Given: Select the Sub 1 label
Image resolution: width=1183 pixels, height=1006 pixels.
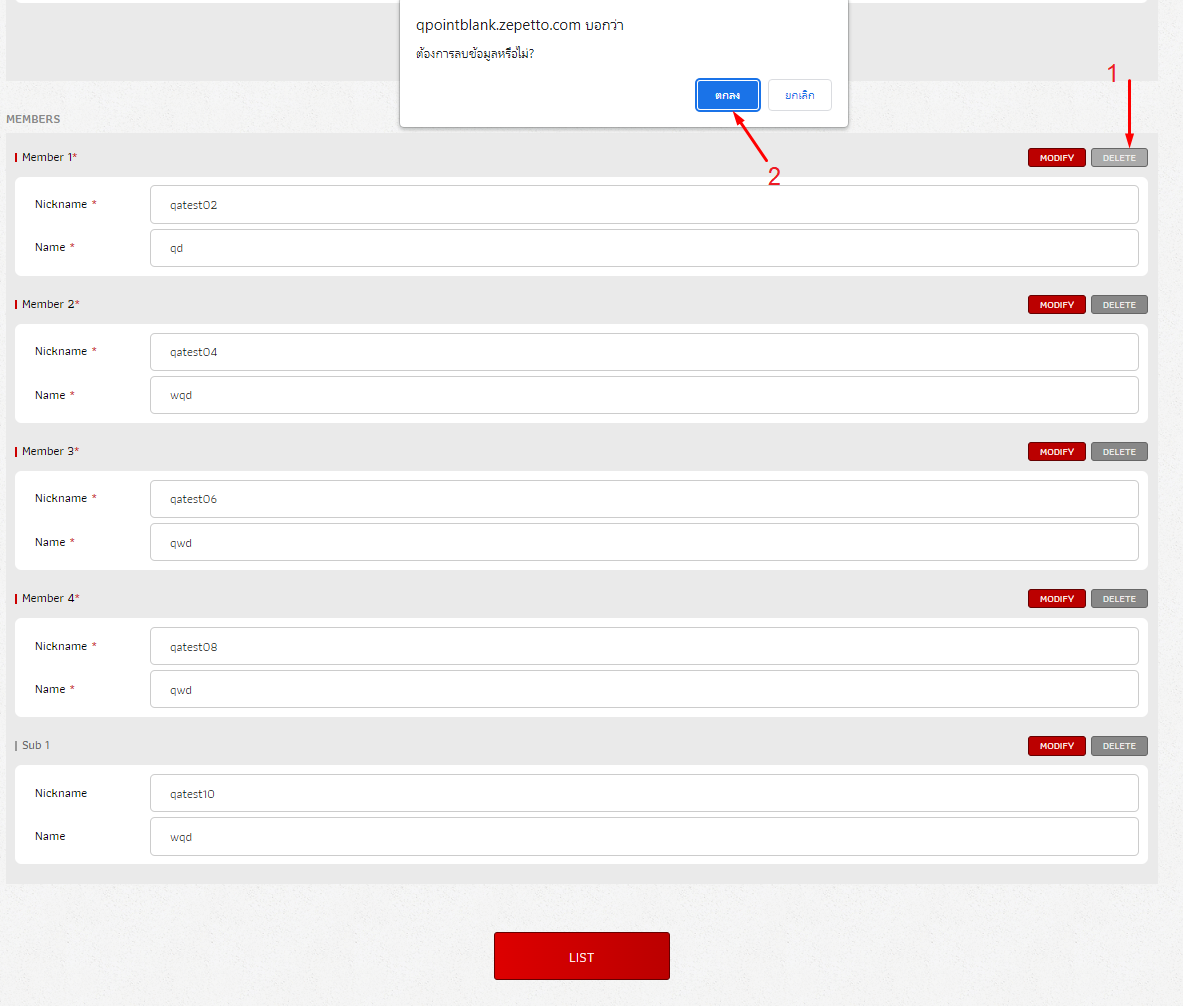Looking at the screenshot, I should point(35,745).
